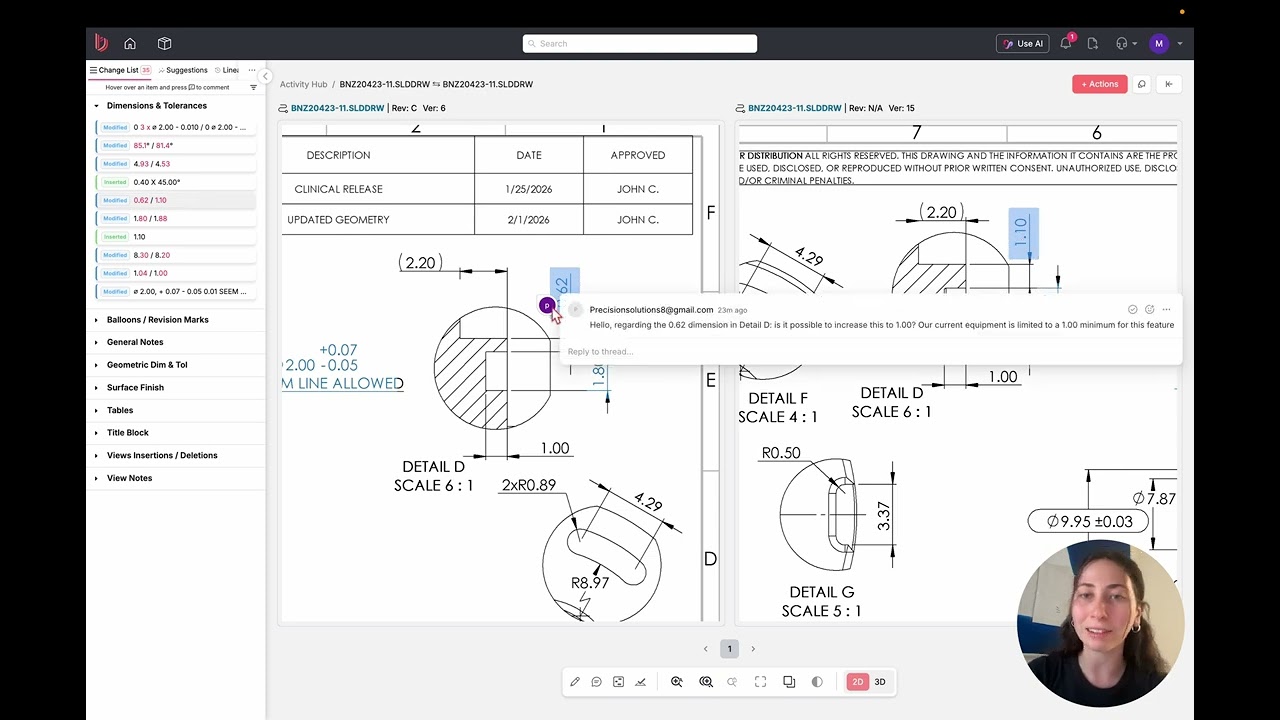
Task: Click the 3D cube icon in top bar
Action: 165,43
